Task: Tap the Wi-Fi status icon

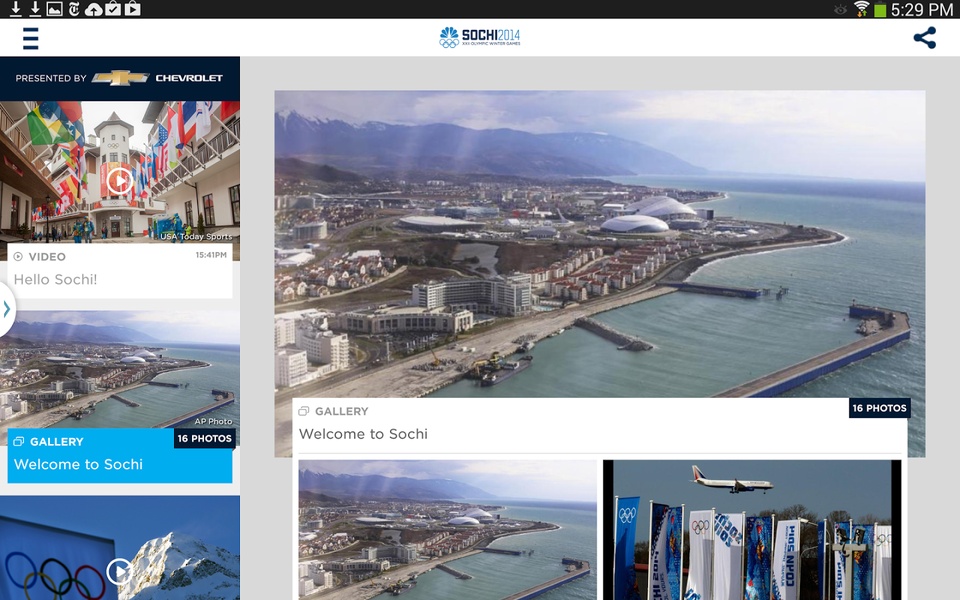Action: click(x=861, y=9)
